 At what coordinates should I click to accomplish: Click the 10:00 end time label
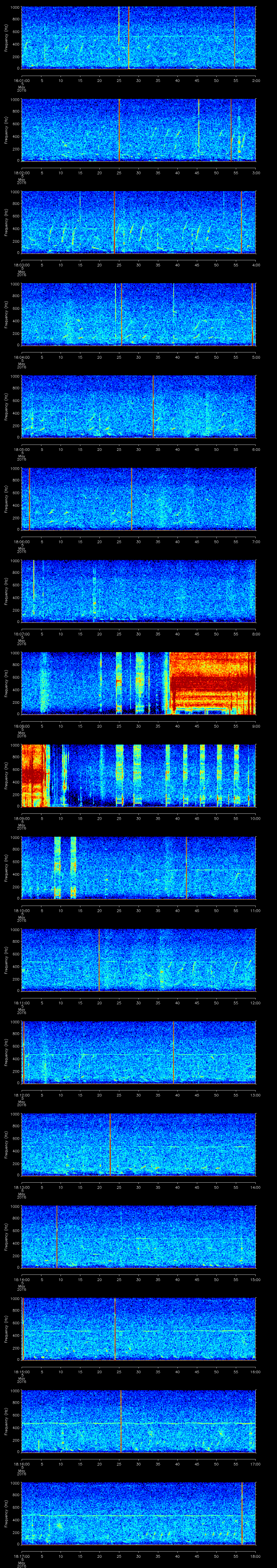coord(255,818)
